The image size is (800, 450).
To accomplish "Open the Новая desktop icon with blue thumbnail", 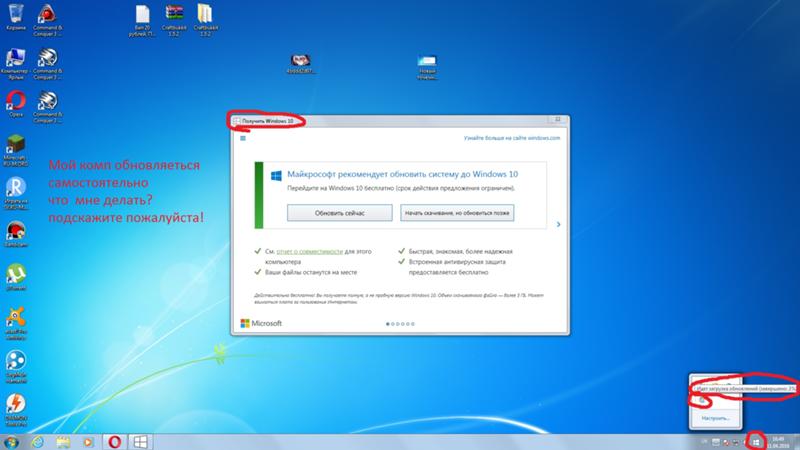I will [427, 67].
